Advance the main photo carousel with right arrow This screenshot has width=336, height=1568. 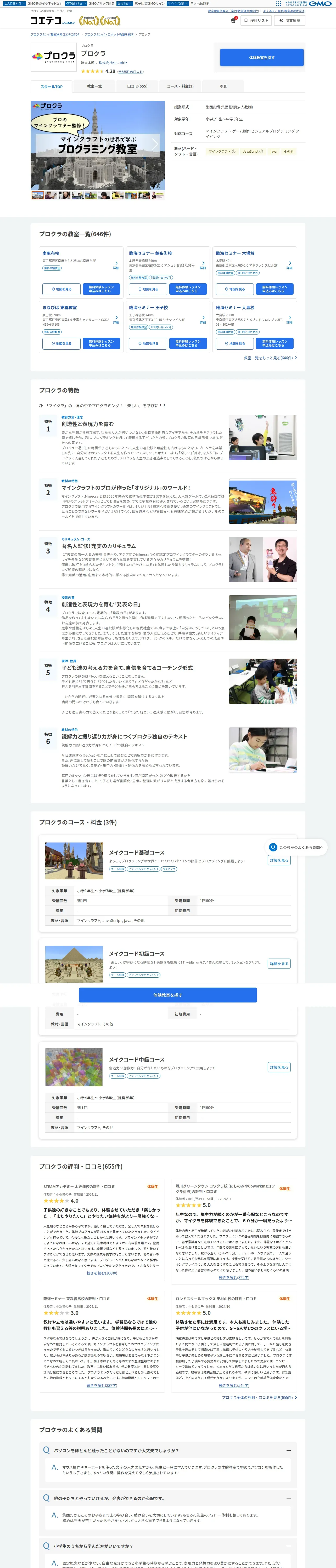[x=155, y=144]
